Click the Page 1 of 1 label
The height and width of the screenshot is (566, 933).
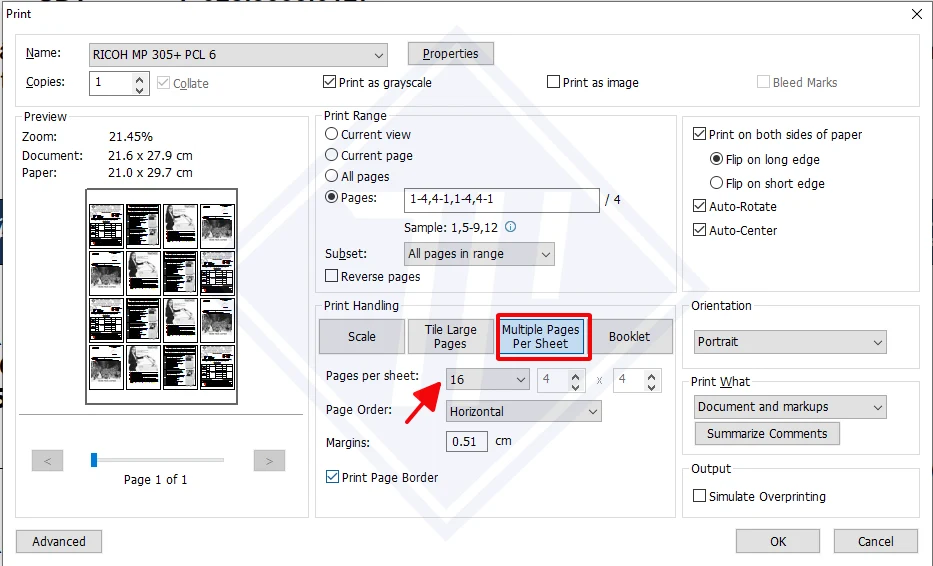[x=155, y=479]
